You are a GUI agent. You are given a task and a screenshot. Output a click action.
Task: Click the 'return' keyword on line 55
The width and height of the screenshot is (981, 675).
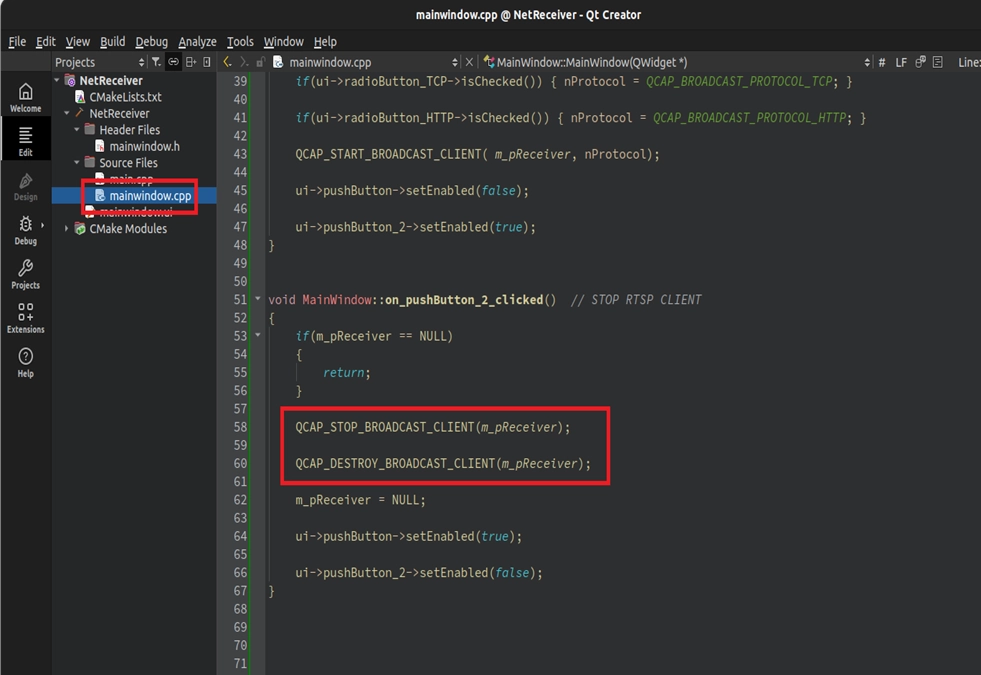click(343, 373)
